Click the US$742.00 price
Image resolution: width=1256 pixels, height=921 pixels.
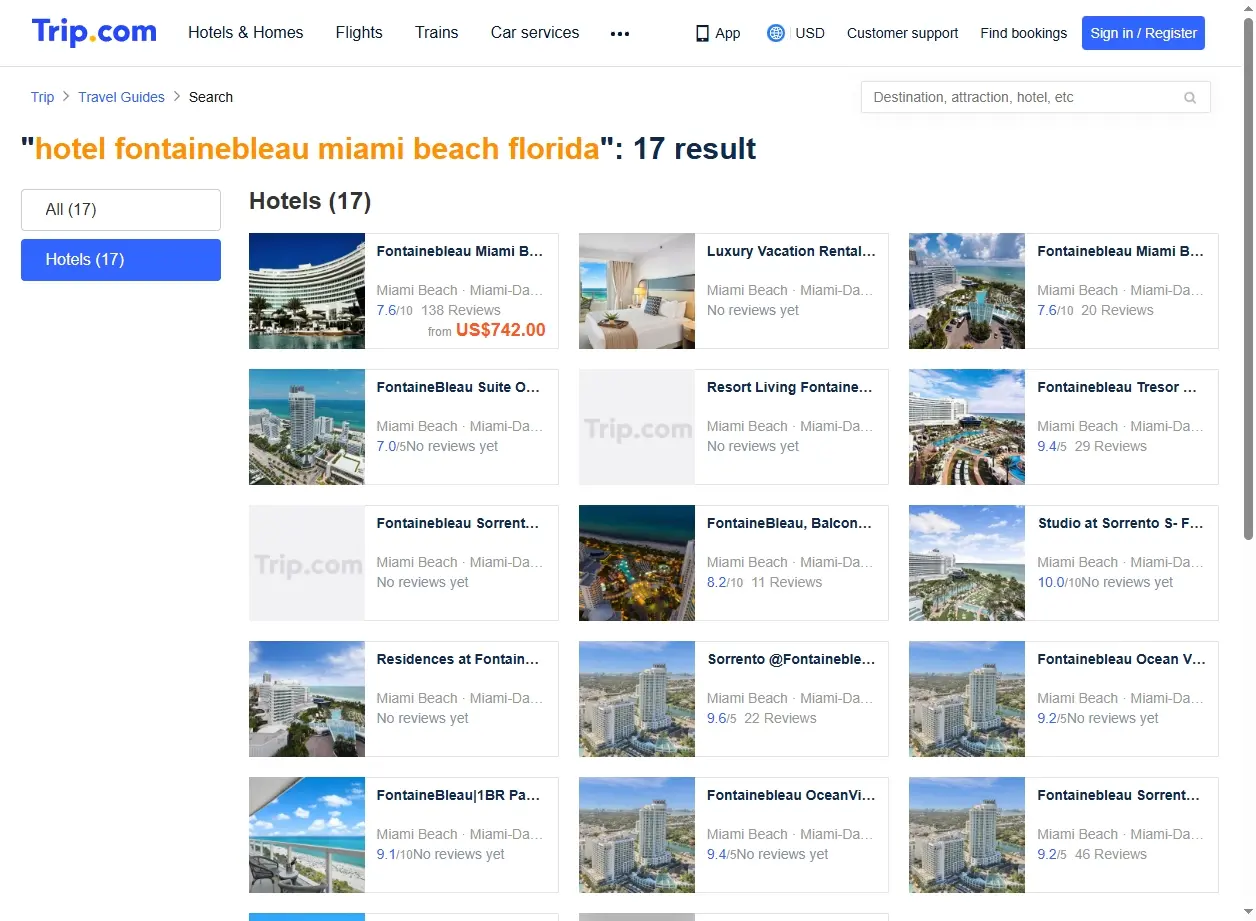[x=501, y=330]
